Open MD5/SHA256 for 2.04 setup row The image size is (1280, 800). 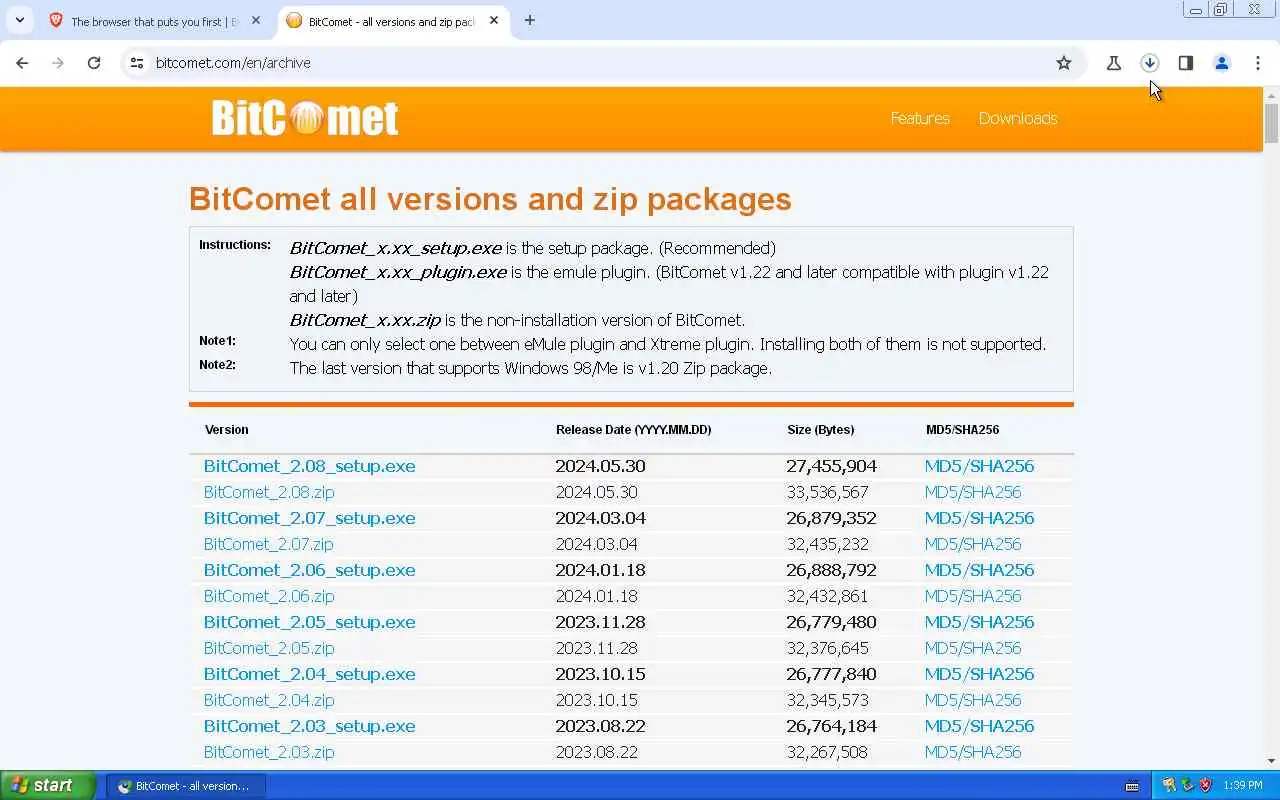(979, 674)
